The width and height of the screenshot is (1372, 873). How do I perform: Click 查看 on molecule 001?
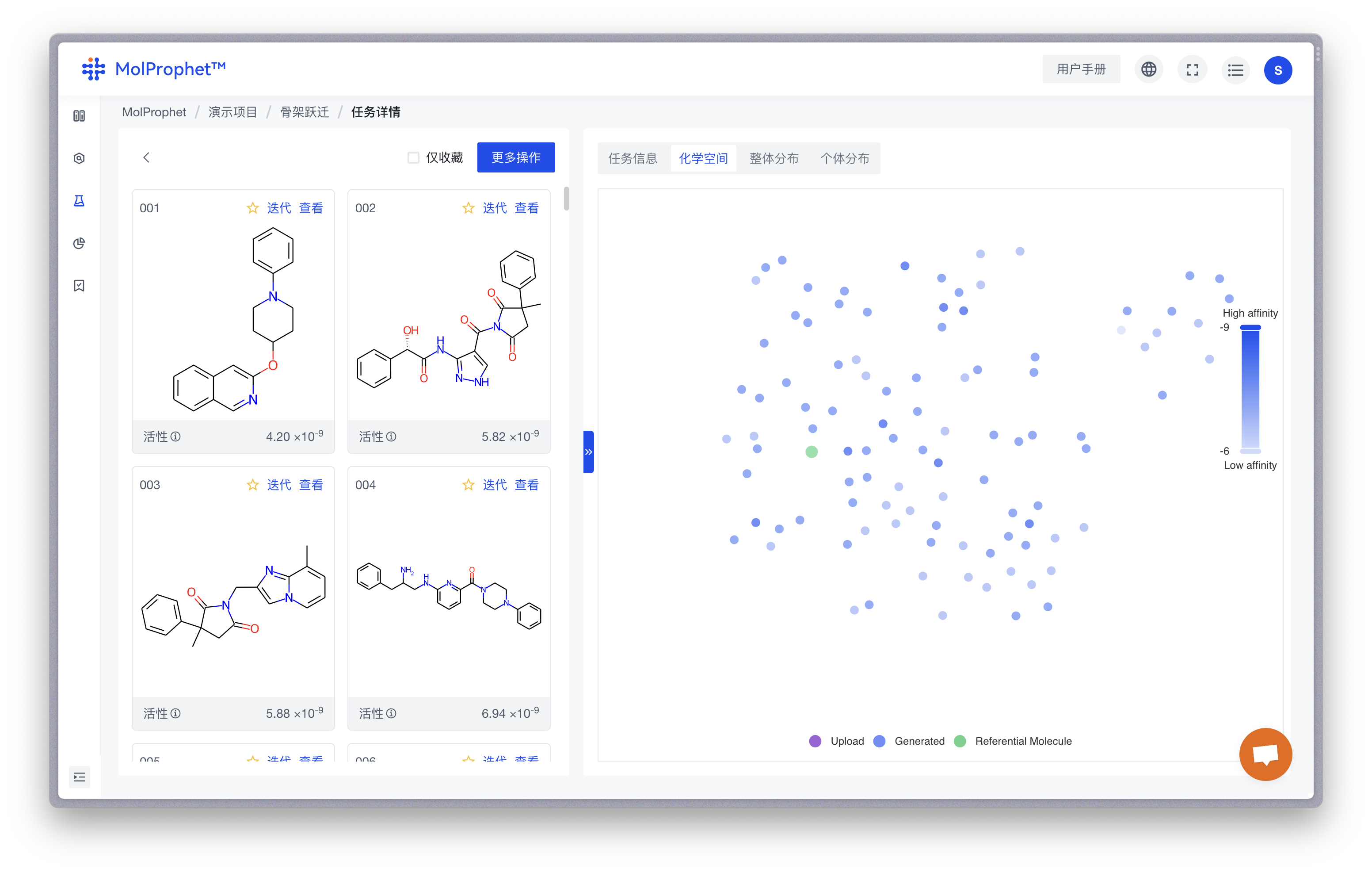(311, 208)
